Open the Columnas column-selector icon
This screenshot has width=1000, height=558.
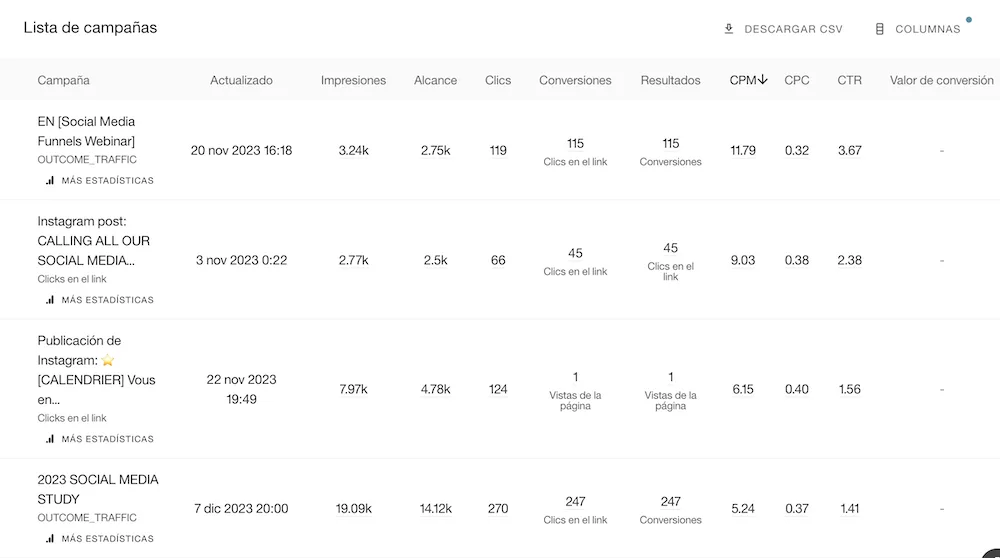pos(879,29)
